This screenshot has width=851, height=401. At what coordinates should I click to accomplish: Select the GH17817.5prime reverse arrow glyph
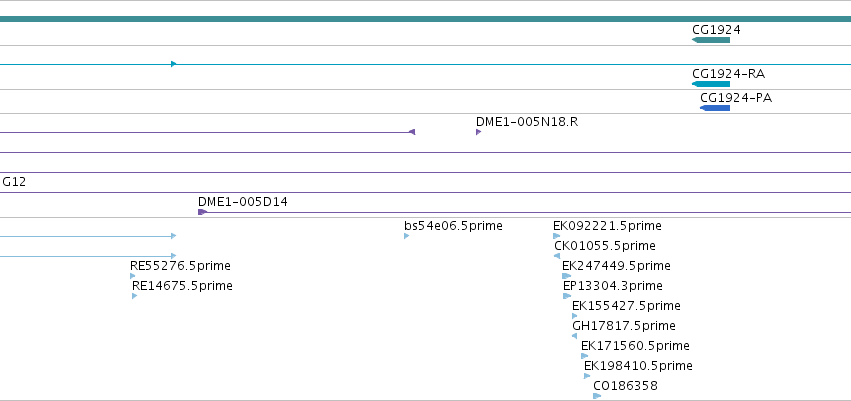click(574, 336)
